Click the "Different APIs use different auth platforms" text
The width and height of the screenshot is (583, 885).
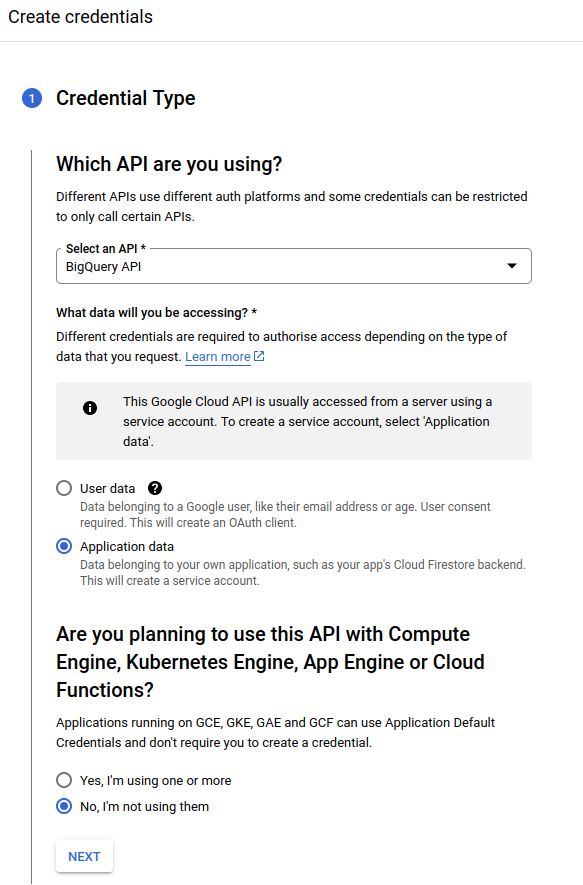[292, 207]
